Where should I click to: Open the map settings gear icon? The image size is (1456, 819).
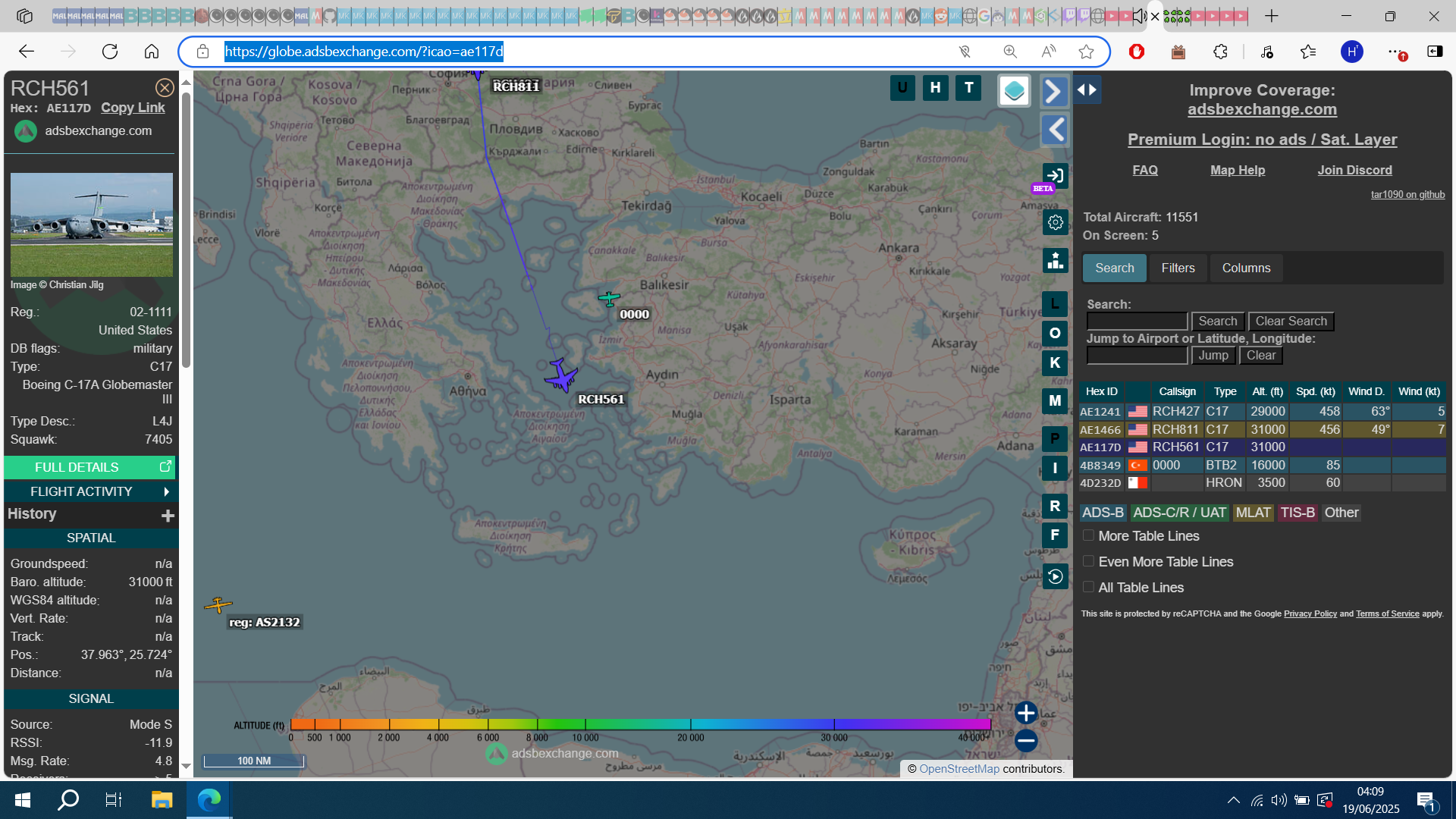1055,222
